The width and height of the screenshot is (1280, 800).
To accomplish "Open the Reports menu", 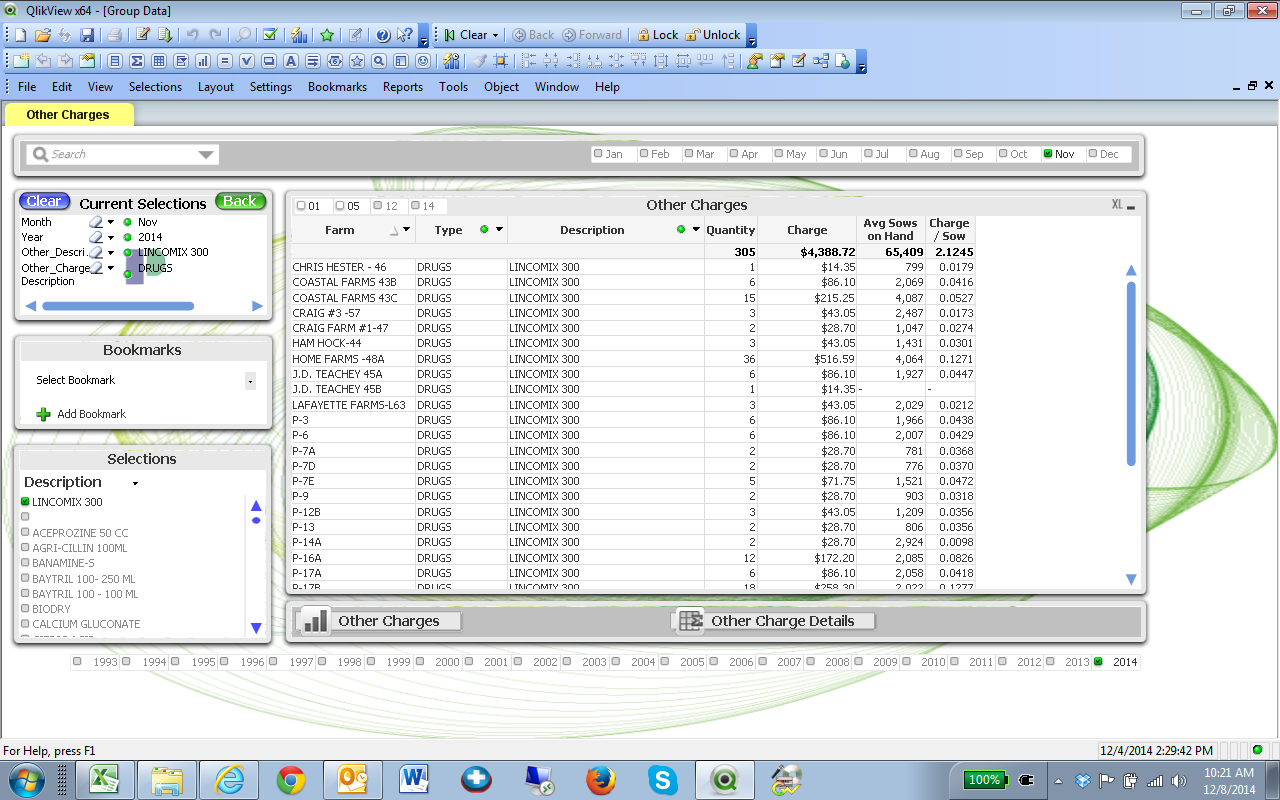I will coord(403,87).
